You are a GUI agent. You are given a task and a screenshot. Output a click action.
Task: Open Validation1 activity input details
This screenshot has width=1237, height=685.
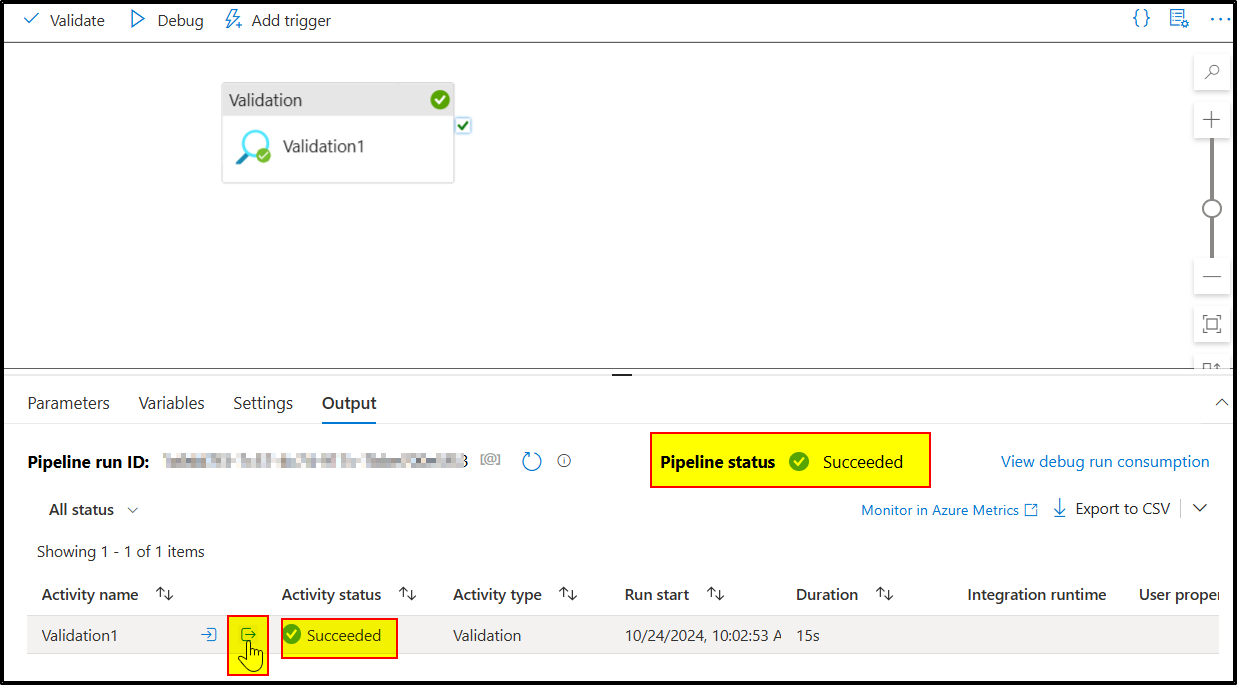pyautogui.click(x=209, y=634)
